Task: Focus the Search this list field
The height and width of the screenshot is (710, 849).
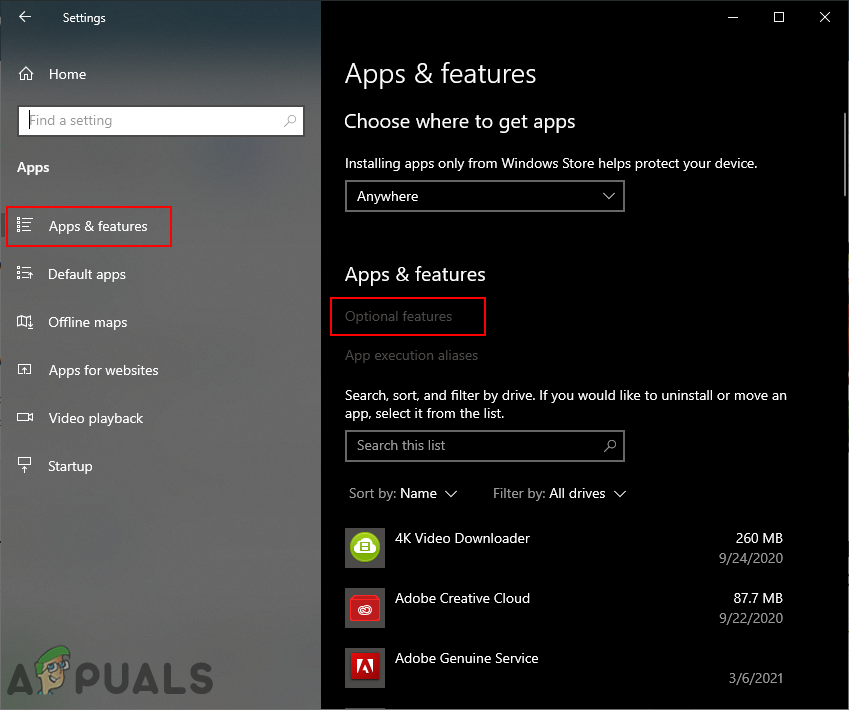Action: coord(485,446)
